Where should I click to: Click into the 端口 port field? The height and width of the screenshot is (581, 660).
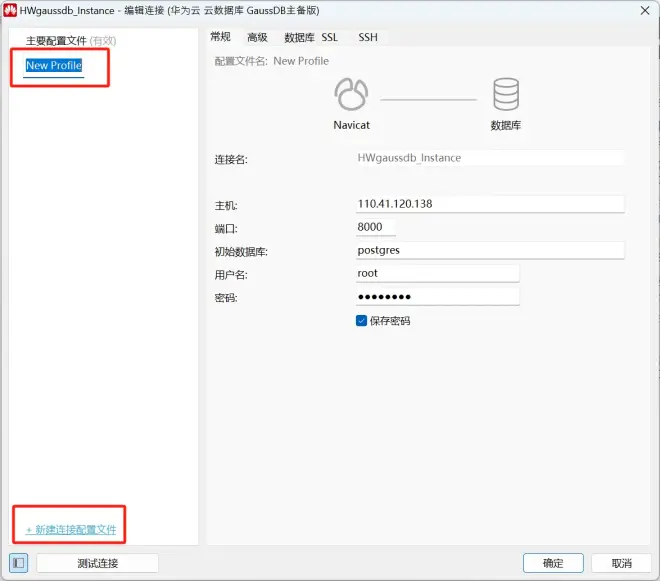pos(375,227)
